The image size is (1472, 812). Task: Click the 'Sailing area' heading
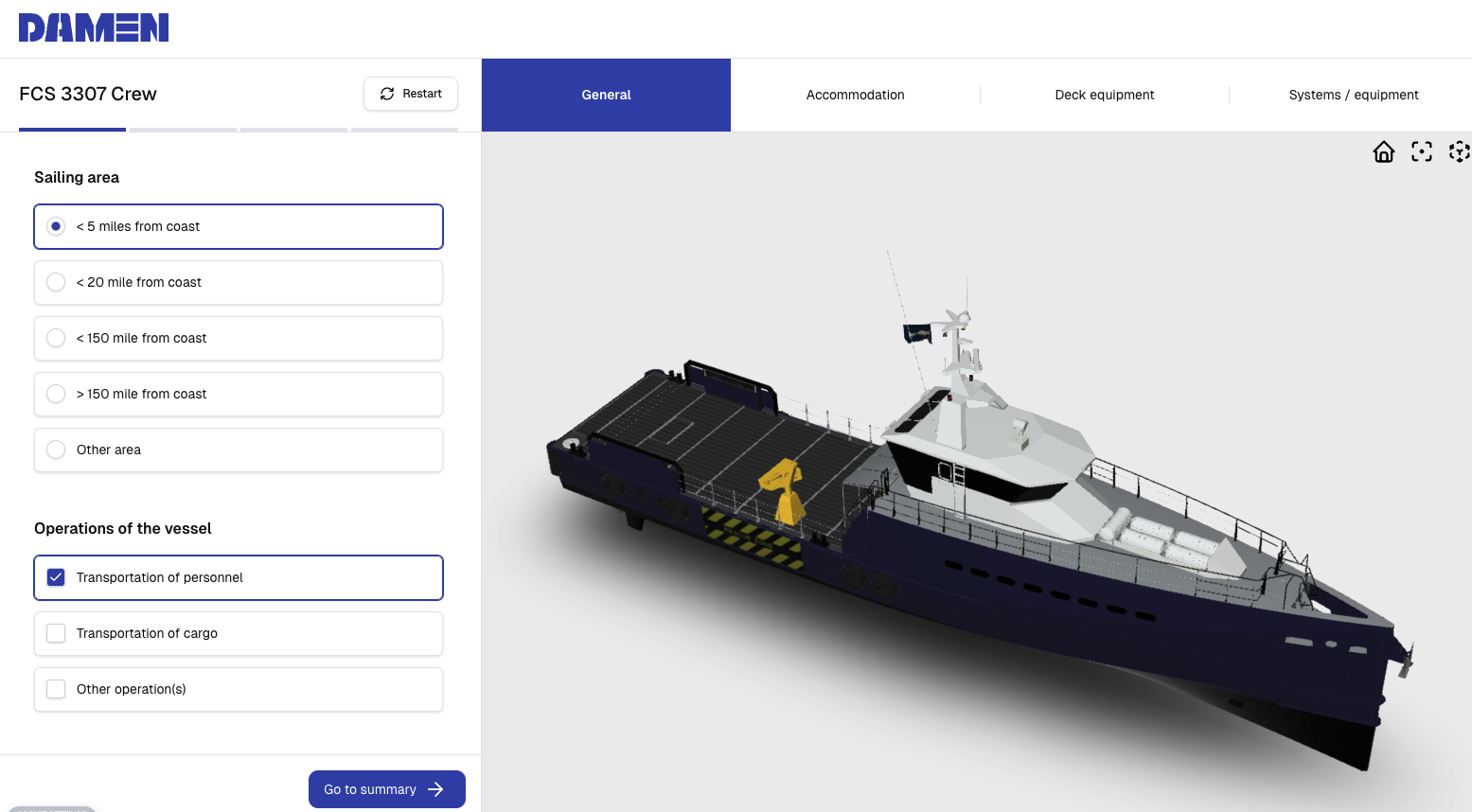tap(77, 177)
